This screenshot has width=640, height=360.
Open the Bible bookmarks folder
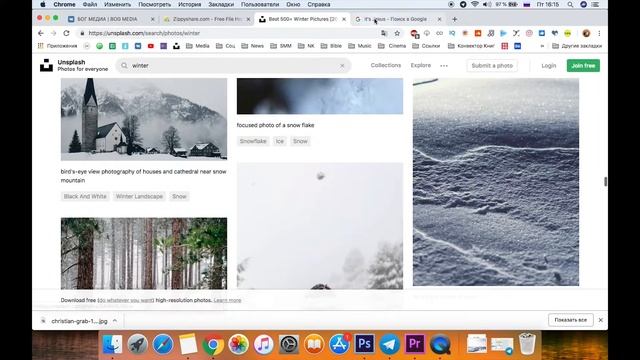point(331,46)
